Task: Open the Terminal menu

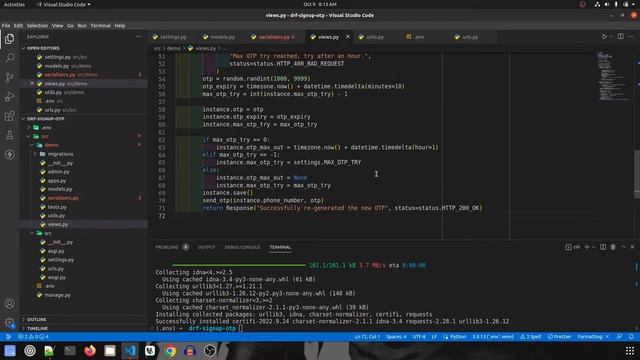Action: click(100, 26)
